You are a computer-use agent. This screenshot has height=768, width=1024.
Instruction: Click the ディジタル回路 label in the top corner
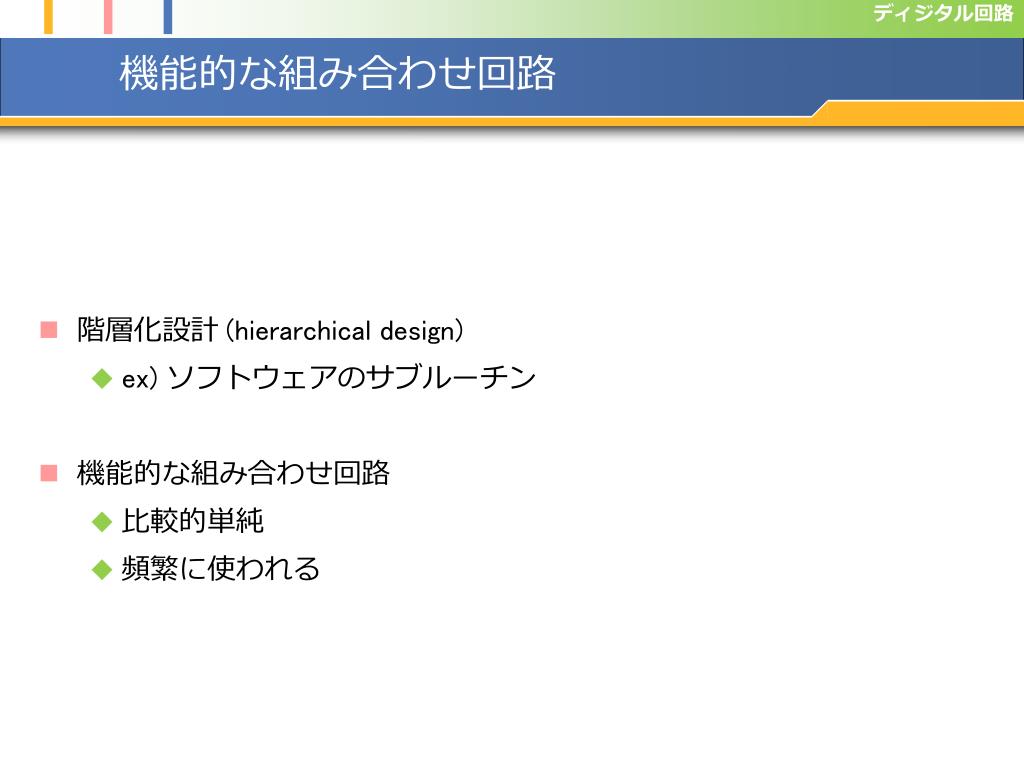point(943,13)
